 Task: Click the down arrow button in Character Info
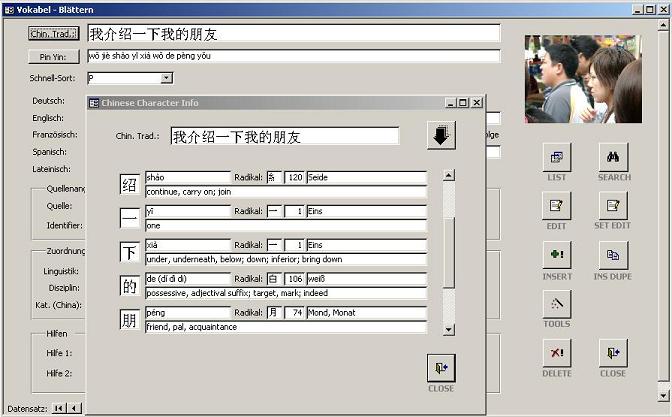(x=441, y=135)
